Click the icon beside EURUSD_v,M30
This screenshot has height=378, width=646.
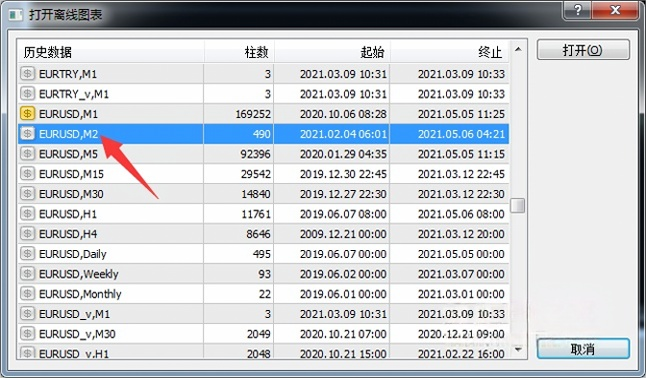tap(28, 334)
